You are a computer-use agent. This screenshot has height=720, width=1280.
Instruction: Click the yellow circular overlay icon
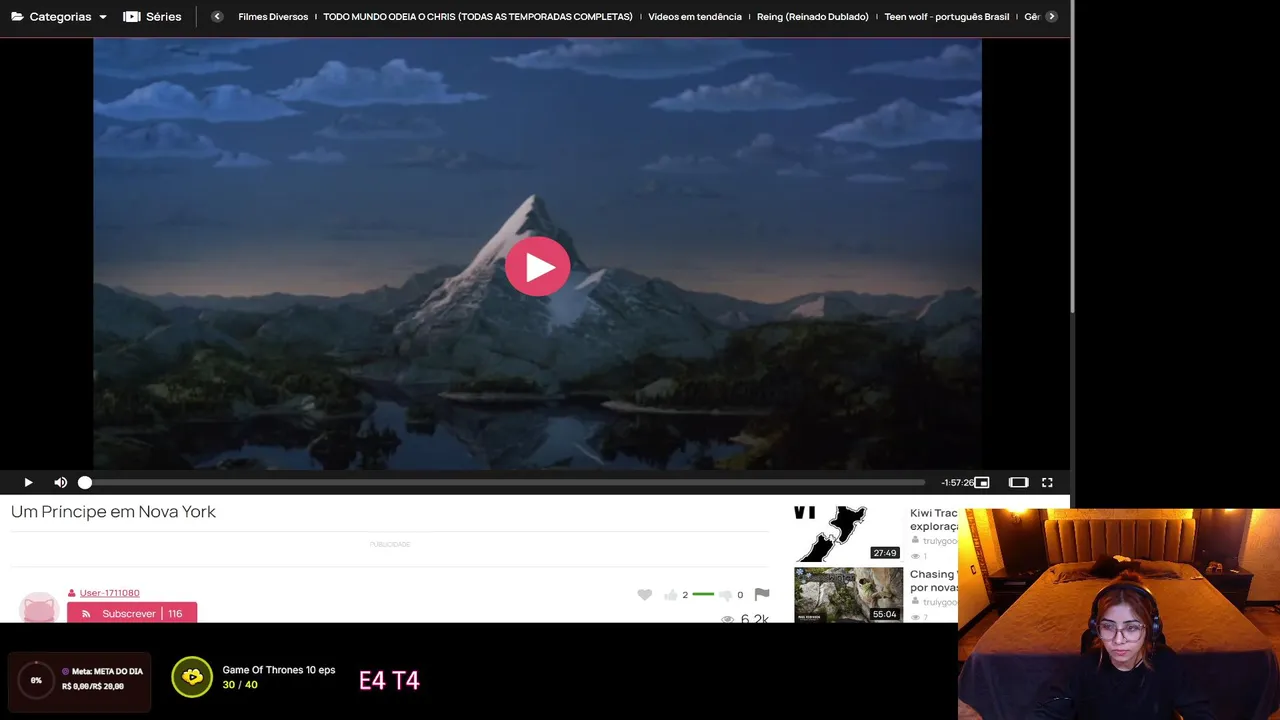[x=192, y=677]
